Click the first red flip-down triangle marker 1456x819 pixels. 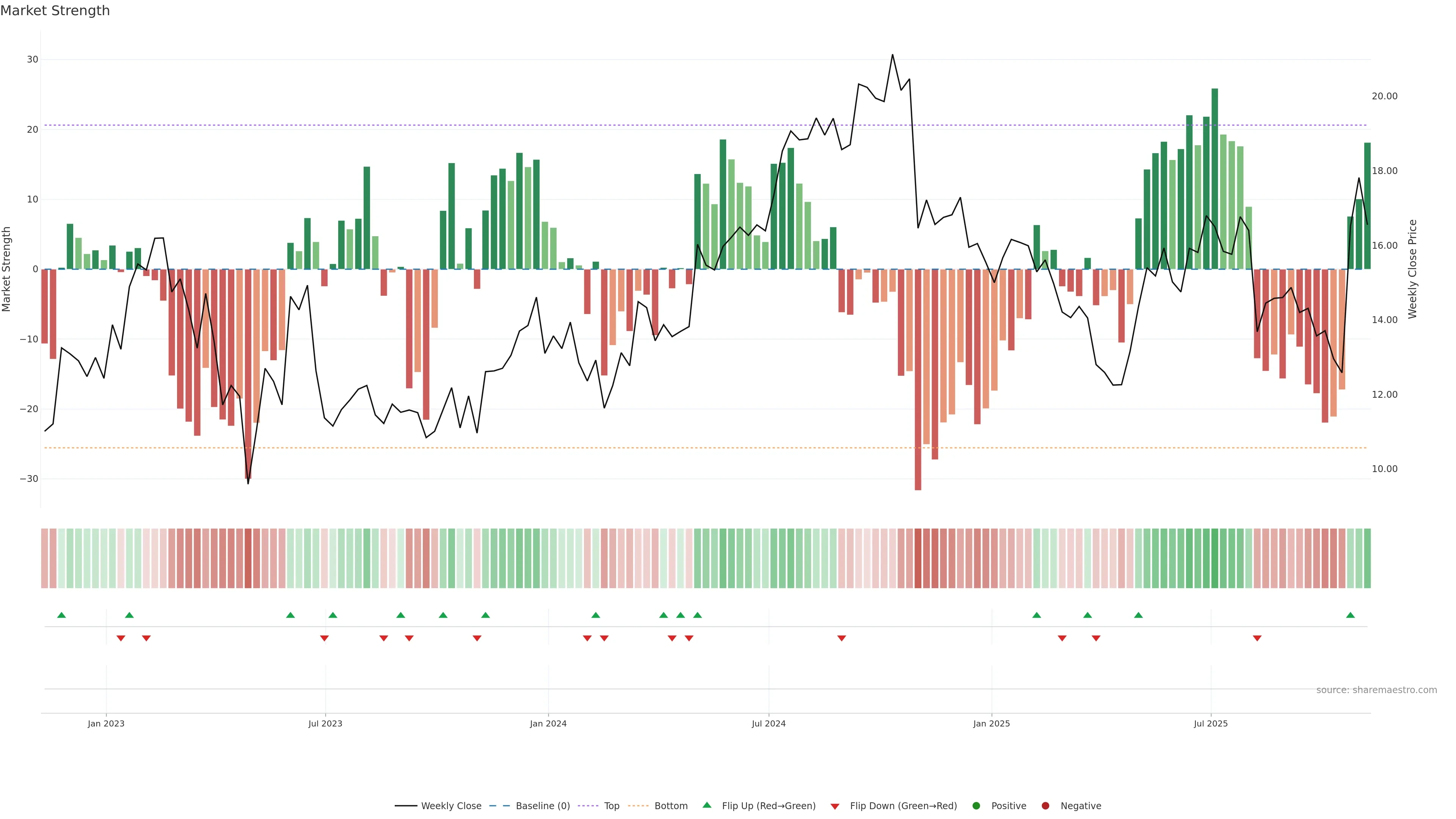[x=121, y=638]
